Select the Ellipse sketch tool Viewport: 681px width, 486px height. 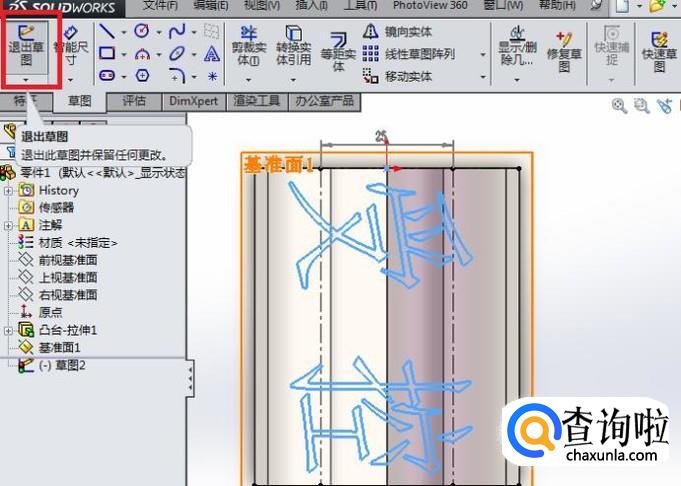(177, 54)
